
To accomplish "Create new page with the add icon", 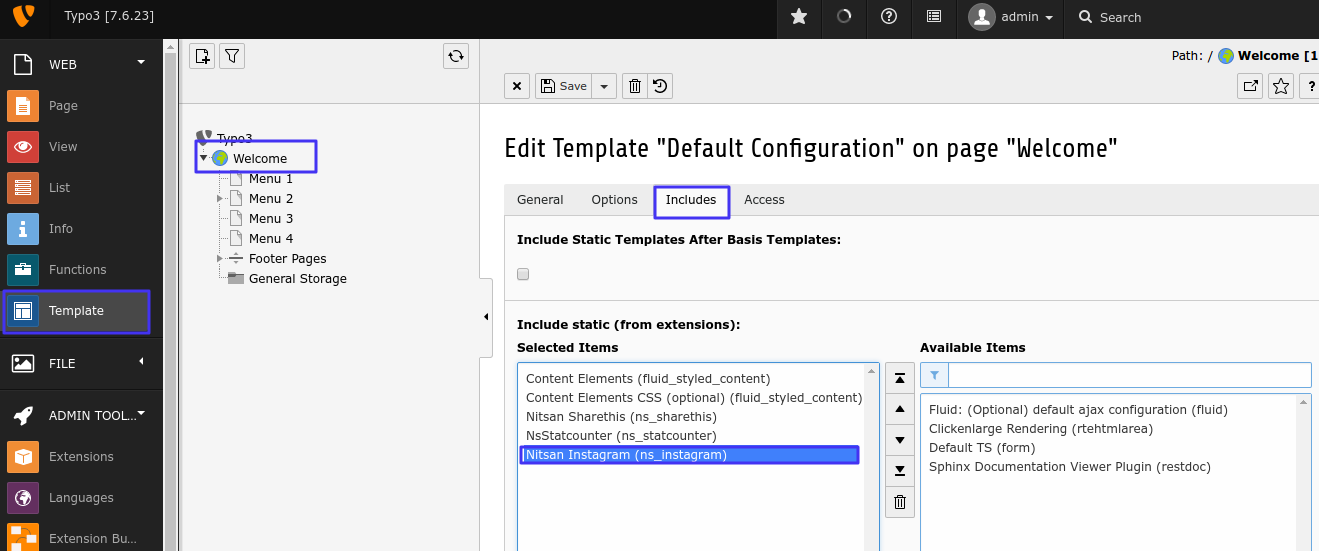I will coord(202,56).
